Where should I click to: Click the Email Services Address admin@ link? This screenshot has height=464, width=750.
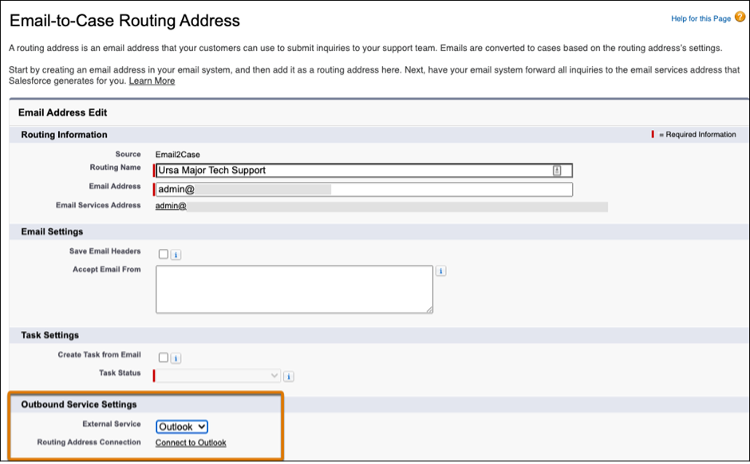[171, 206]
